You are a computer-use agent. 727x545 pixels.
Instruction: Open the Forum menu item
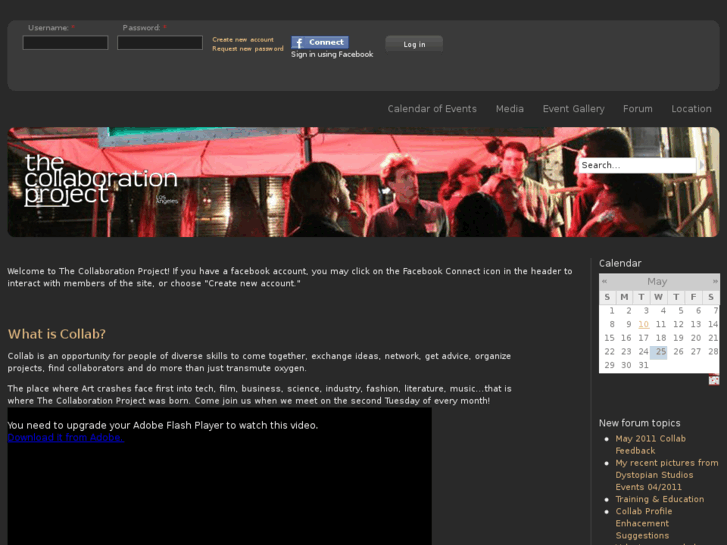tap(638, 109)
